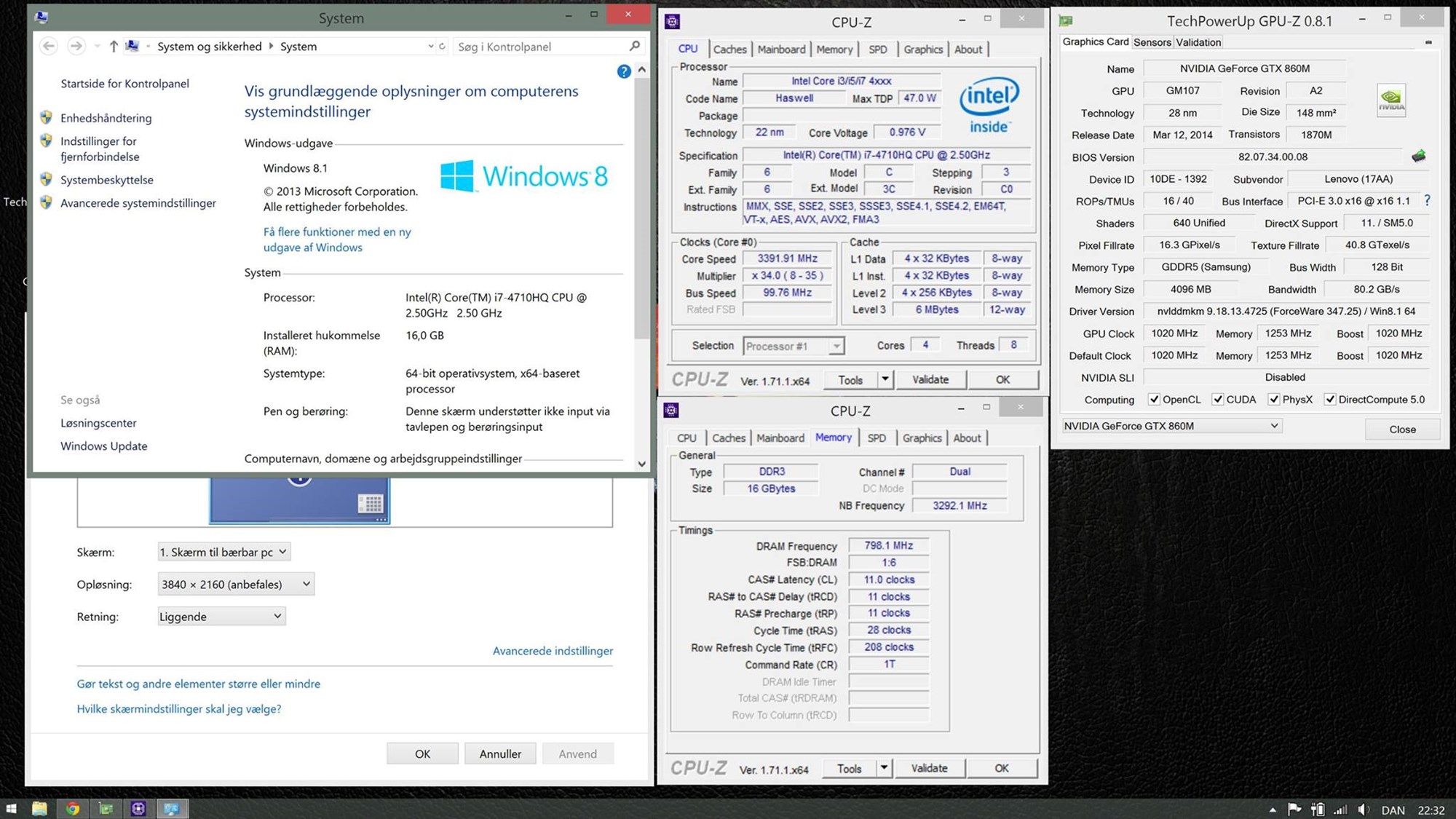Show hidden tray icons arrow
This screenshot has width=1456, height=819.
click(x=1273, y=810)
